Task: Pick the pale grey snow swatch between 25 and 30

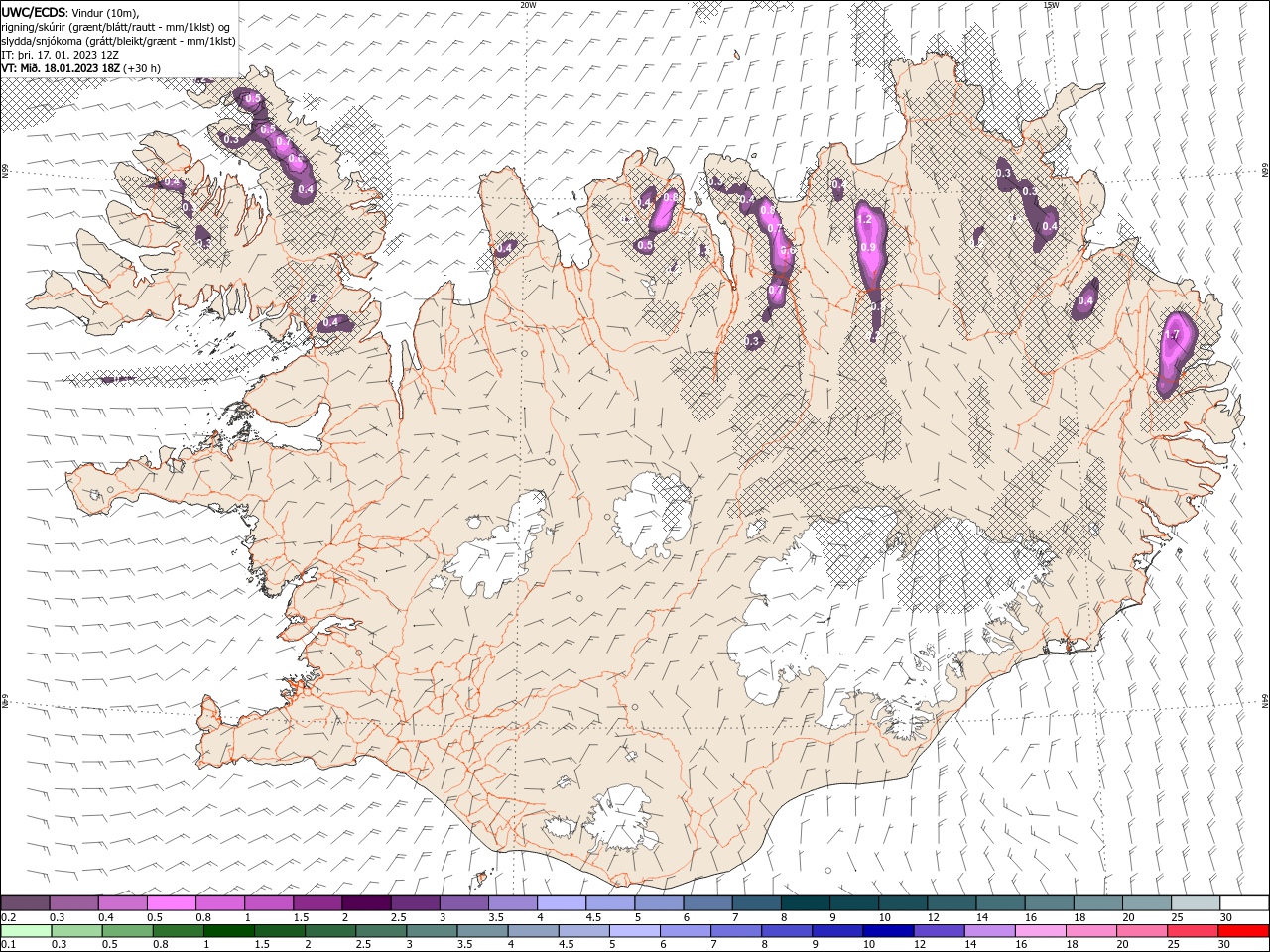Action: coord(1196,903)
